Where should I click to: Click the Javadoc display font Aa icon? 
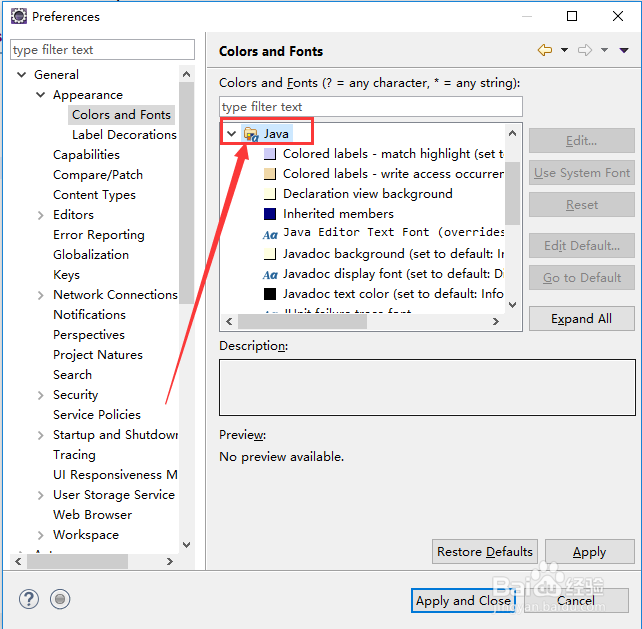tap(270, 275)
